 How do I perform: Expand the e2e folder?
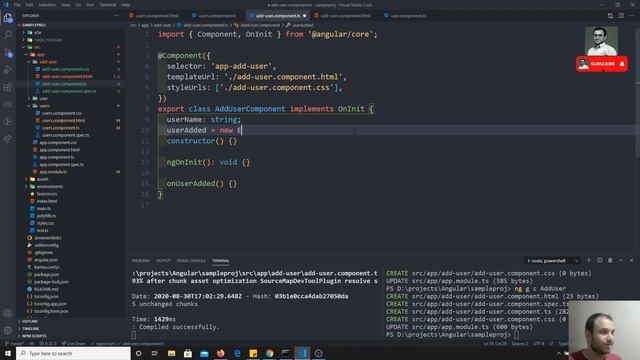[38, 32]
